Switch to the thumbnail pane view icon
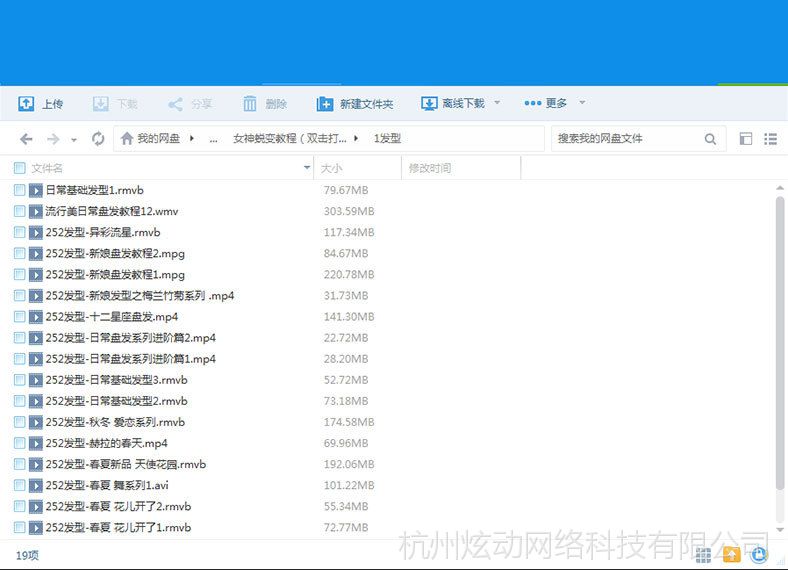Screen dimensions: 788x570 tap(746, 139)
